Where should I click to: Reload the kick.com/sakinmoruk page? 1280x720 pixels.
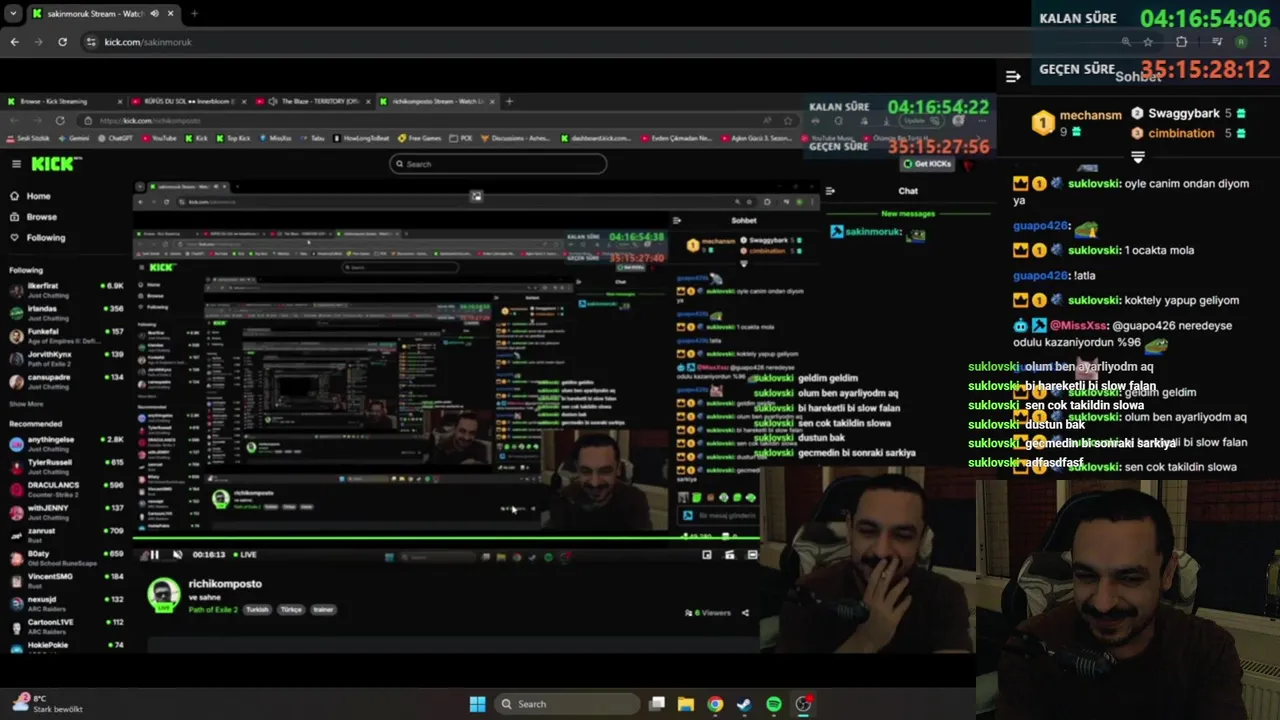62,42
